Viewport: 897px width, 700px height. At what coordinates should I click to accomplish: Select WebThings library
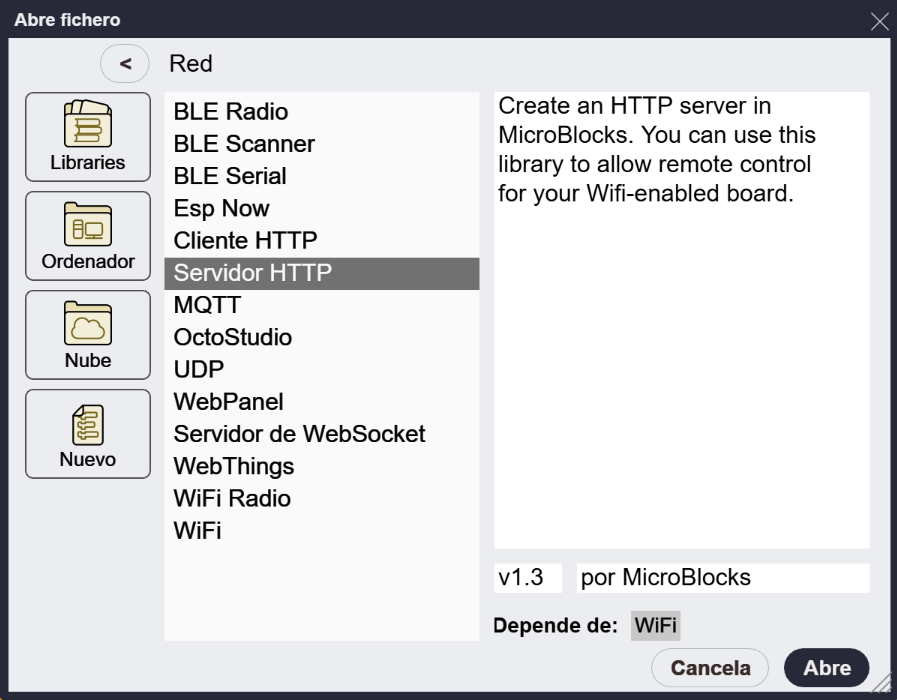click(322, 466)
